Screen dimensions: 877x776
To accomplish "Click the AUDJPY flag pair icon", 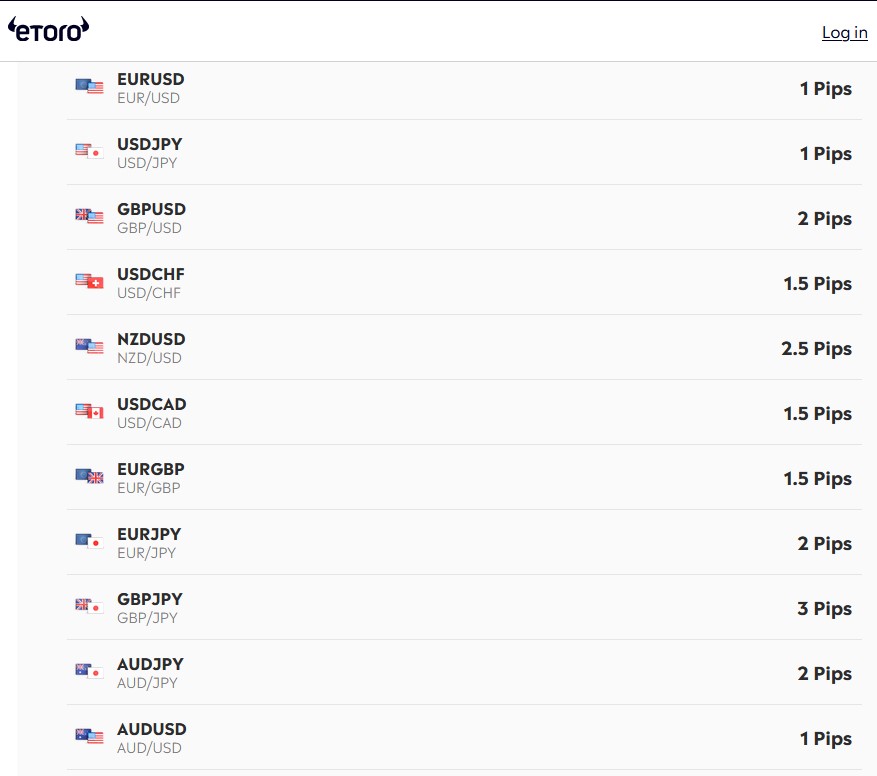I will click(x=89, y=671).
